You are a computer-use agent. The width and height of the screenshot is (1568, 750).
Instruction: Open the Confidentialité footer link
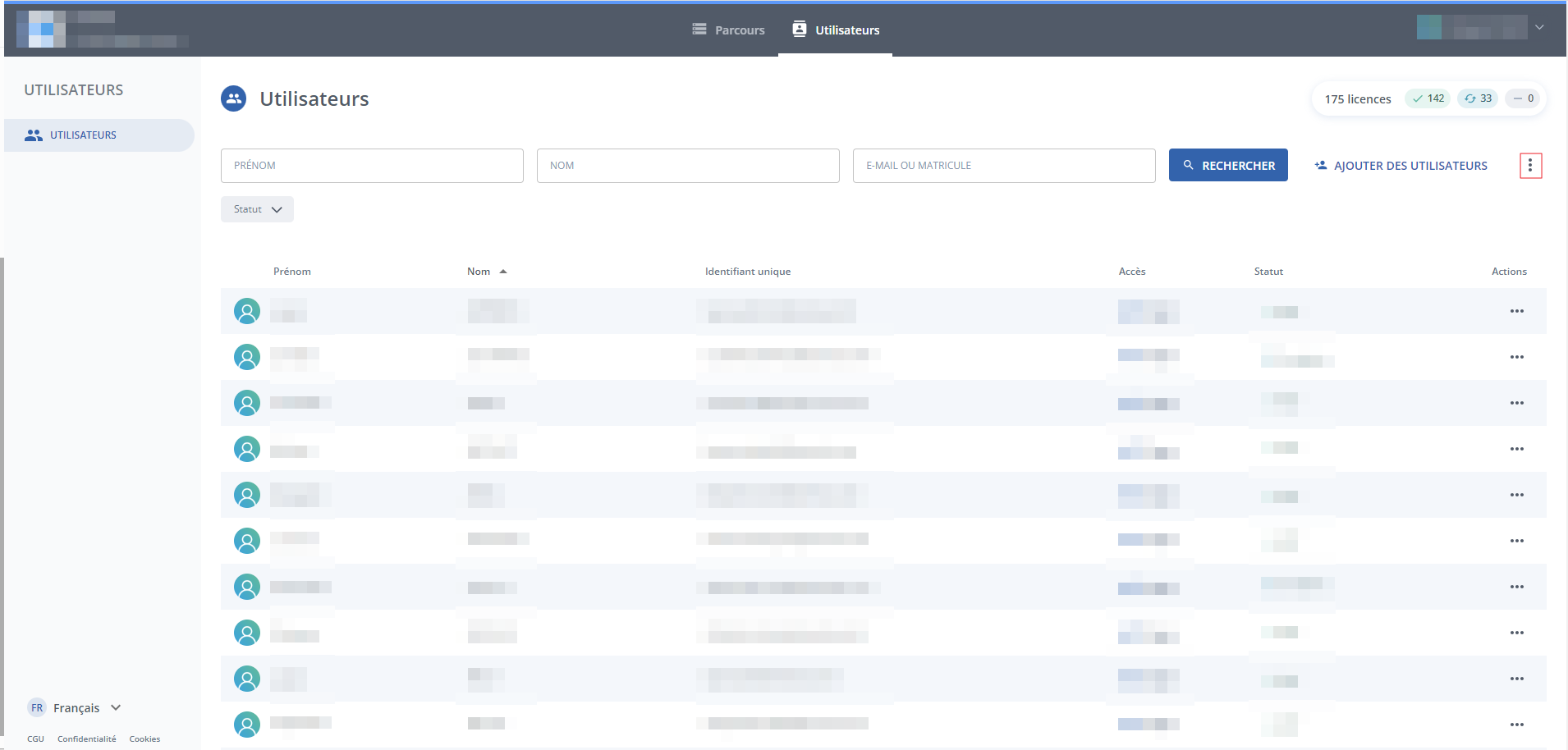click(x=86, y=739)
